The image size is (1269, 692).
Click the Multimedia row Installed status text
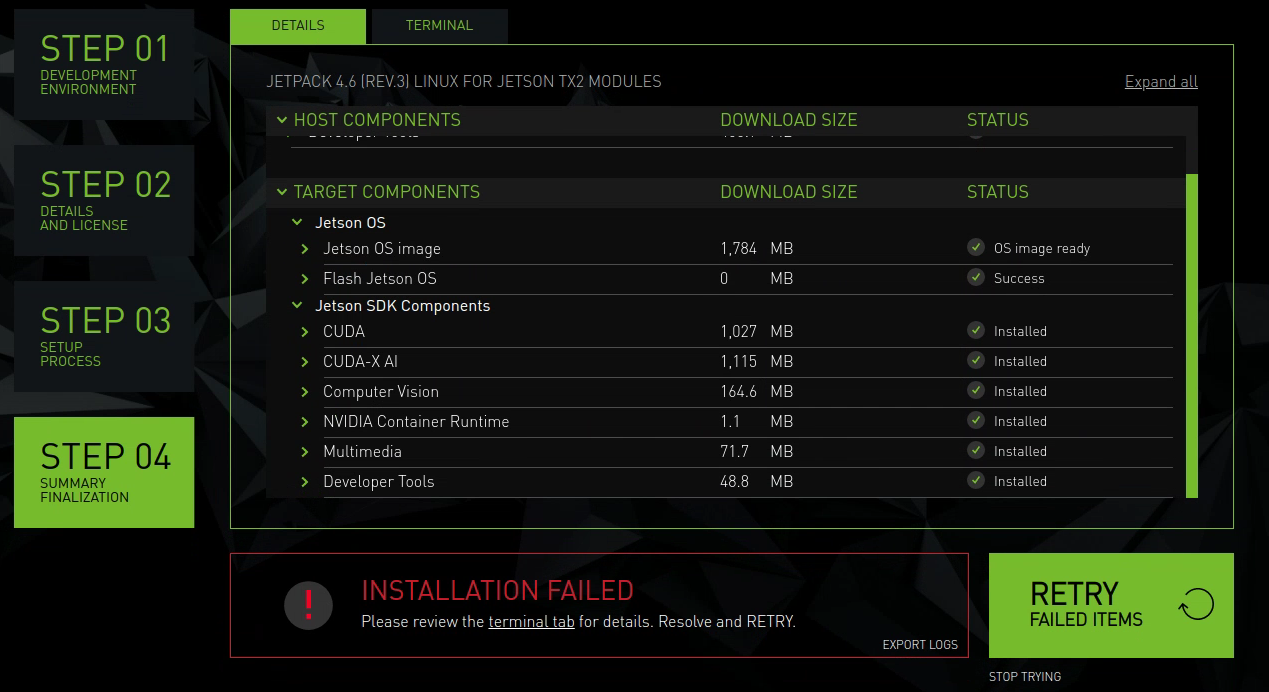pos(1020,451)
